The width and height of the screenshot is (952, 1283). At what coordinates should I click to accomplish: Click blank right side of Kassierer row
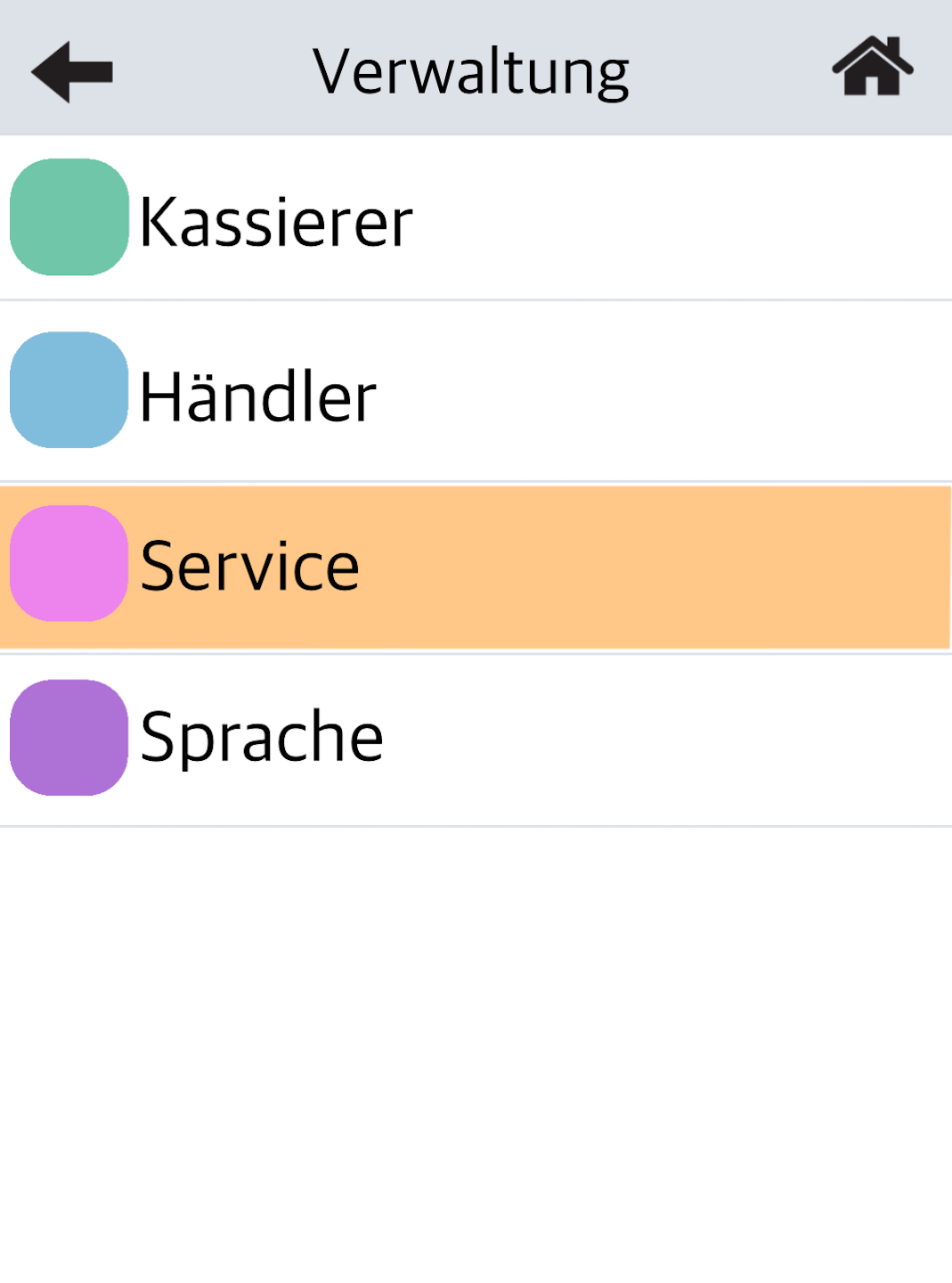(681, 217)
